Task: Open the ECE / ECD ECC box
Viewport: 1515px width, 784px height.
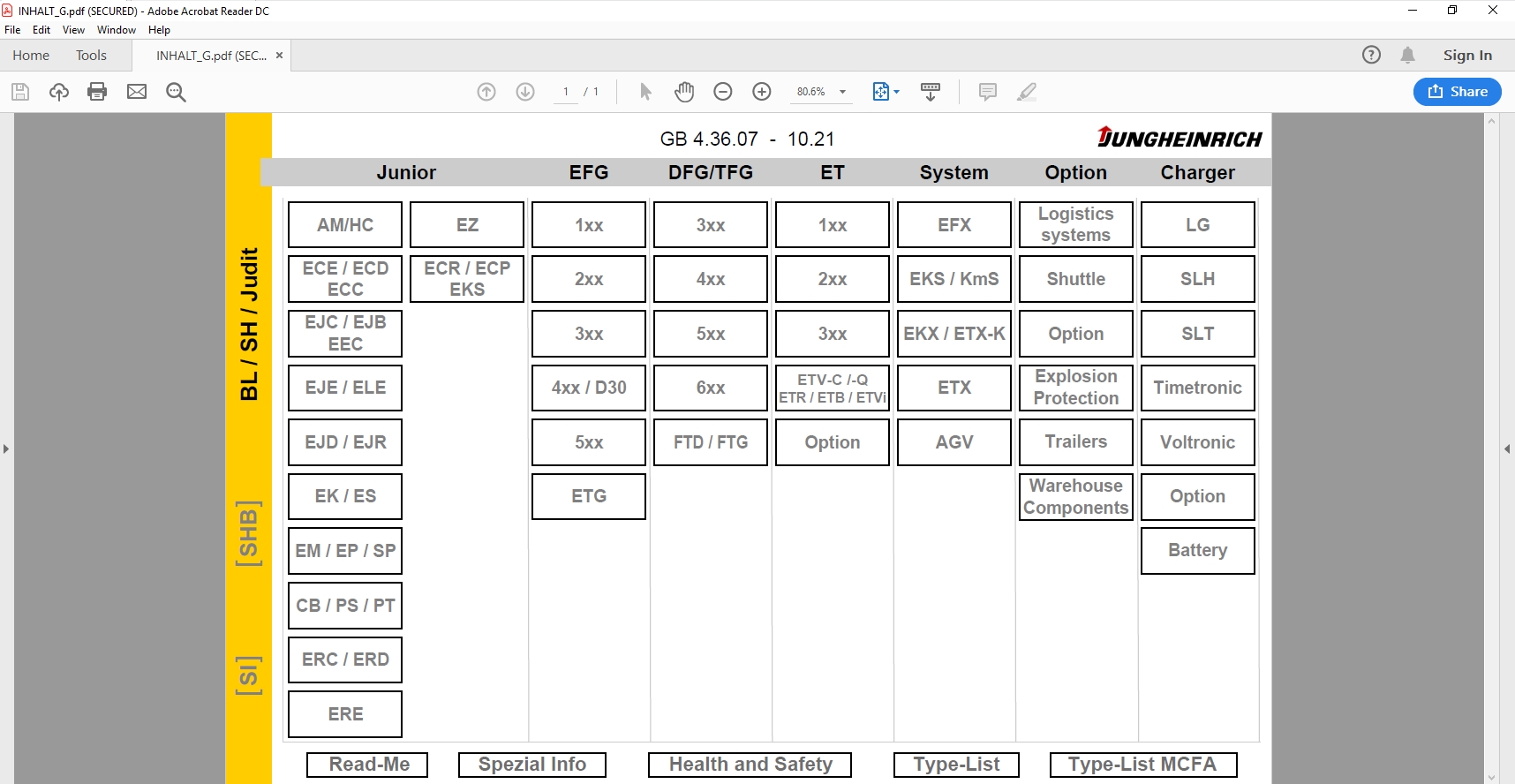Action: pos(345,279)
